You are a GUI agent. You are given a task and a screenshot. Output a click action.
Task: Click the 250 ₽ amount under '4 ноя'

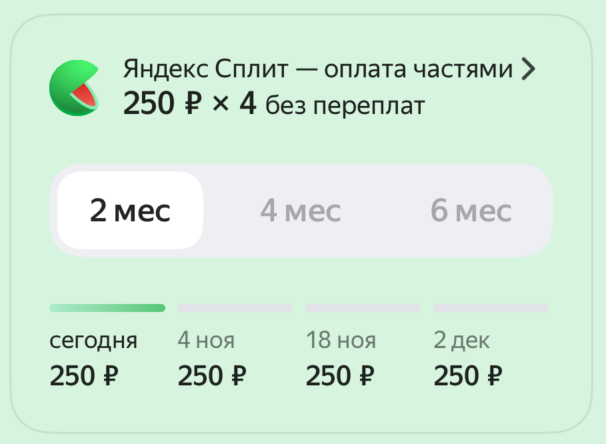point(212,376)
